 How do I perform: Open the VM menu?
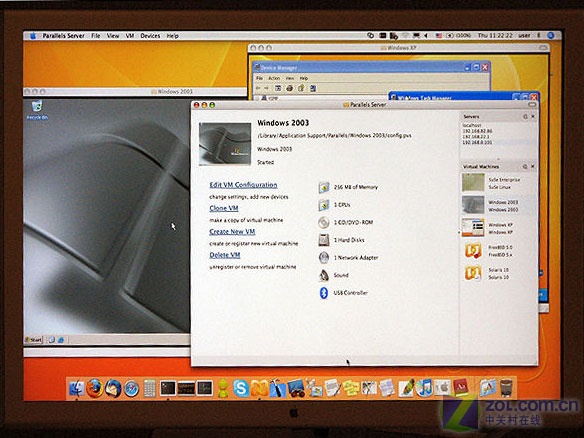pos(130,36)
